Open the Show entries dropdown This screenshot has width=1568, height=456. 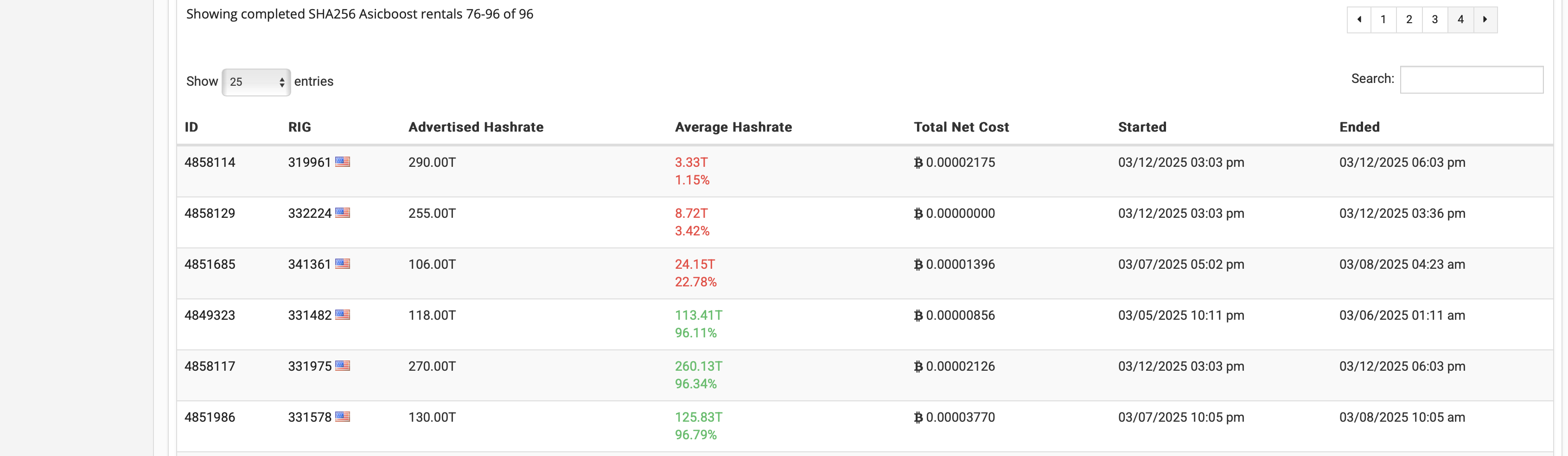click(x=255, y=82)
